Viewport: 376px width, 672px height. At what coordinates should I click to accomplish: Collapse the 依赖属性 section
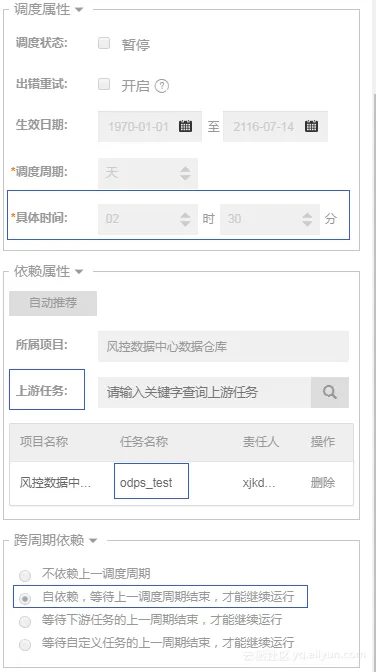tap(79, 272)
